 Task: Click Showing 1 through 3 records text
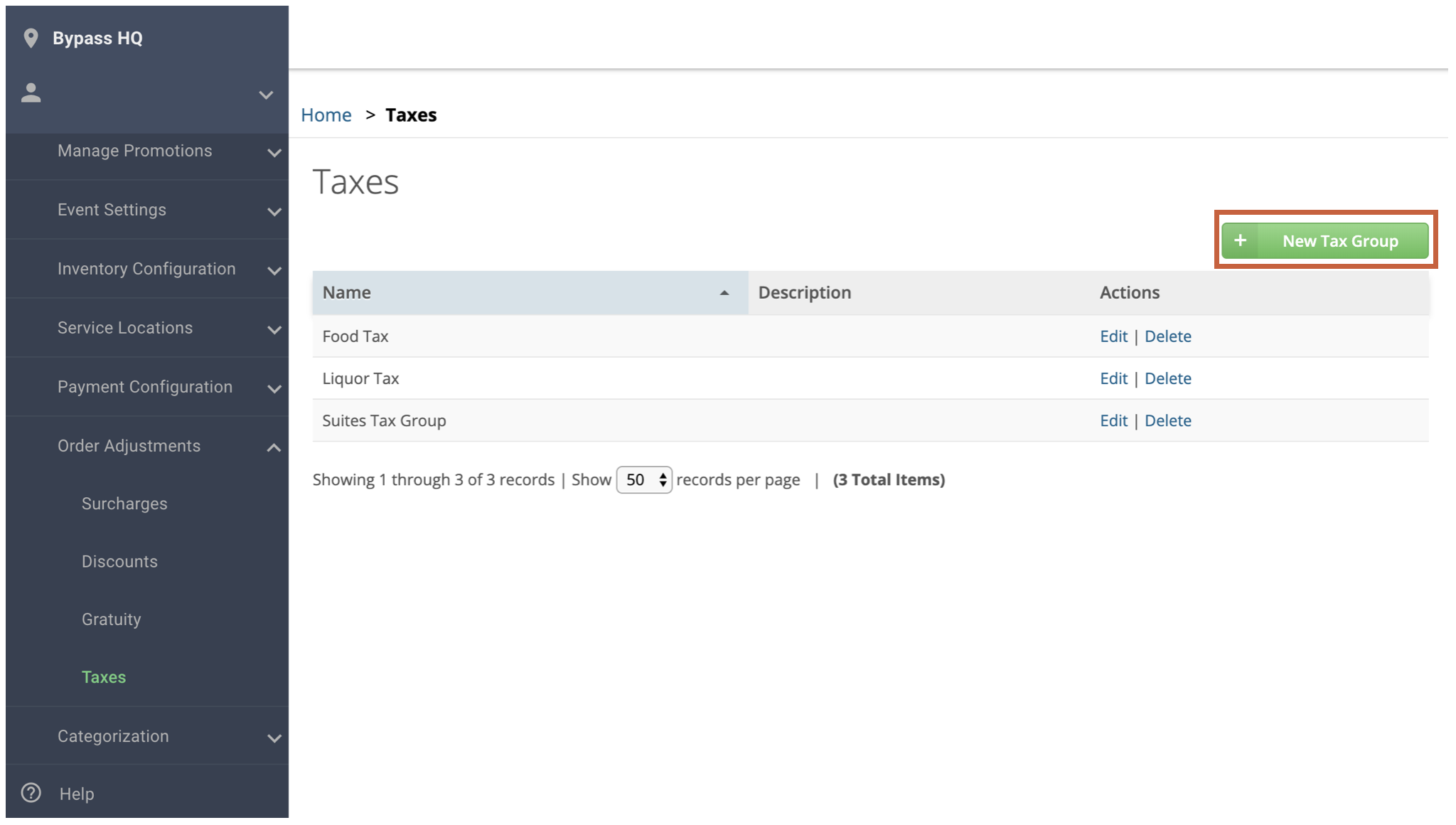(x=434, y=480)
